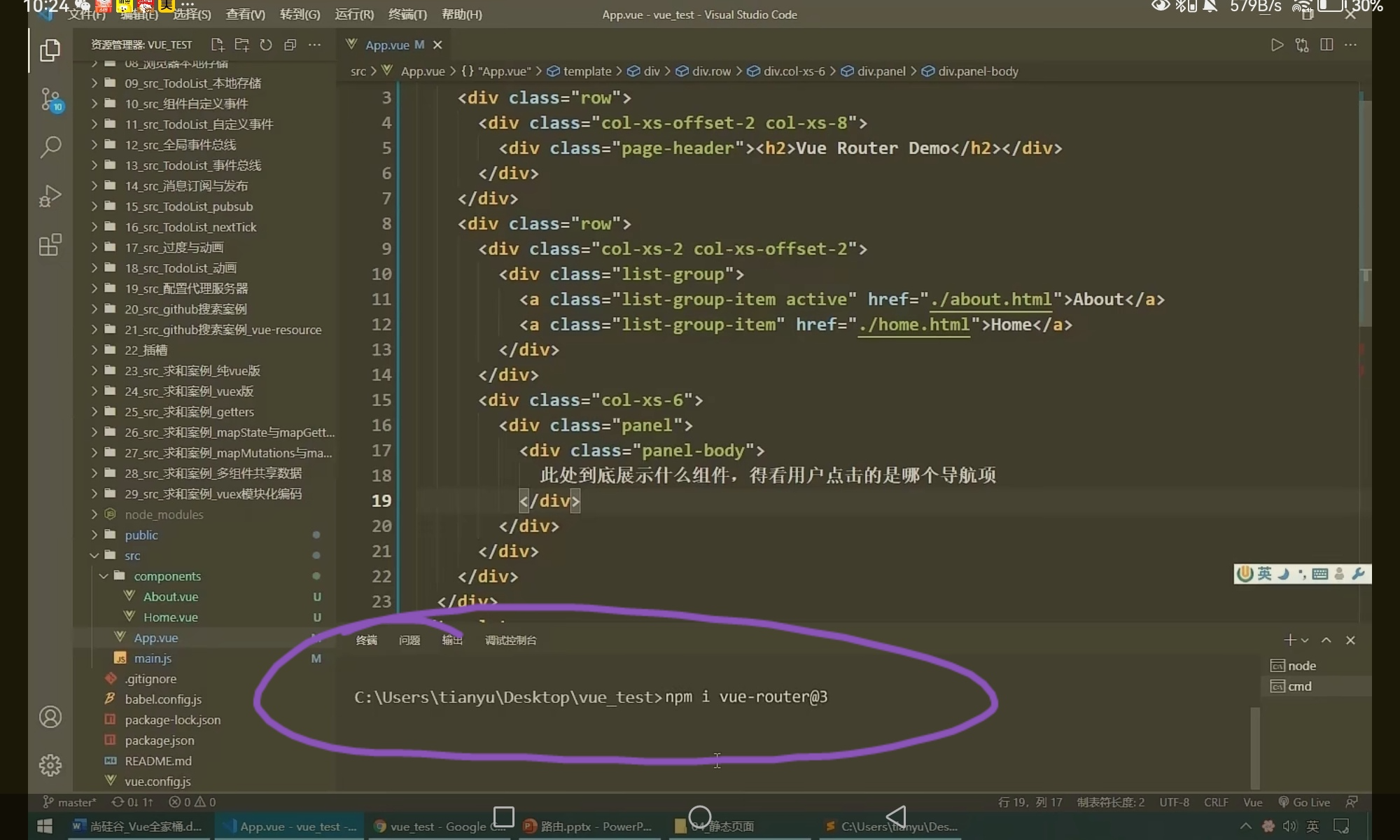Open the 运行(R) menu
The width and height of the screenshot is (1400, 840).
[354, 14]
